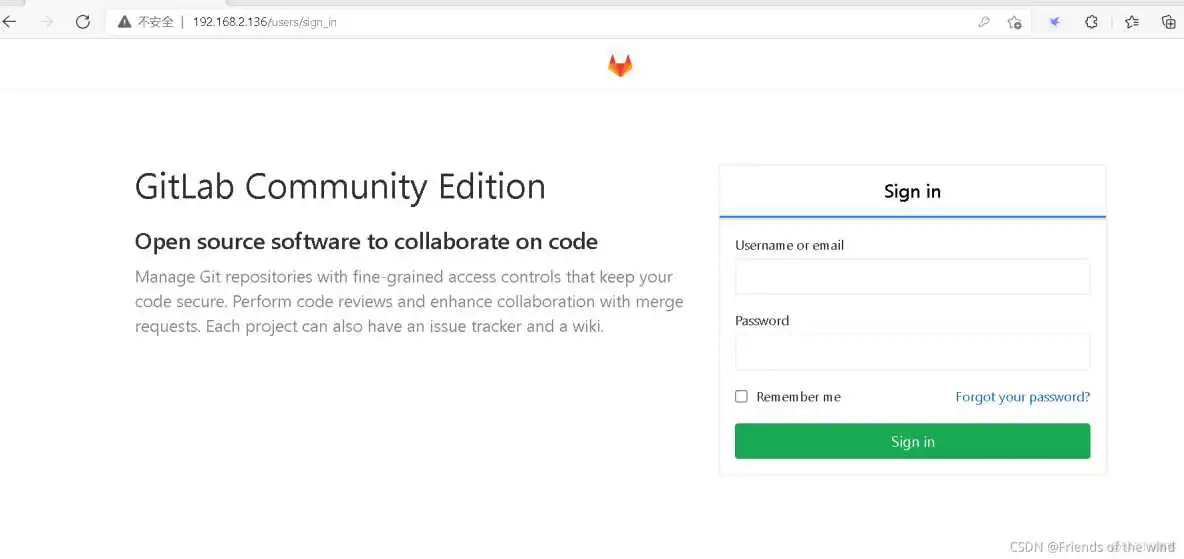Enable the Remember me checkbox

click(741, 396)
